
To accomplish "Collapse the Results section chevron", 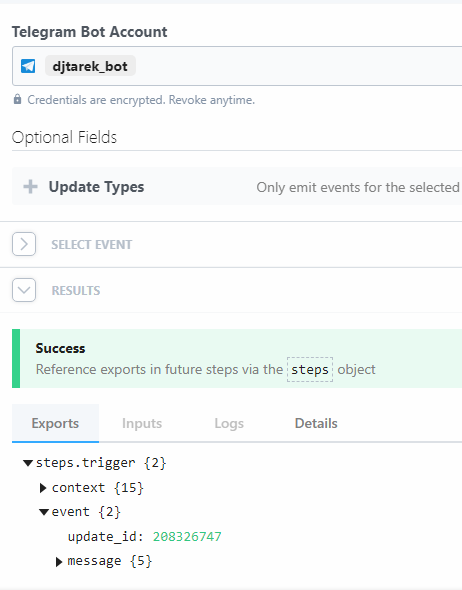I will click(24, 290).
